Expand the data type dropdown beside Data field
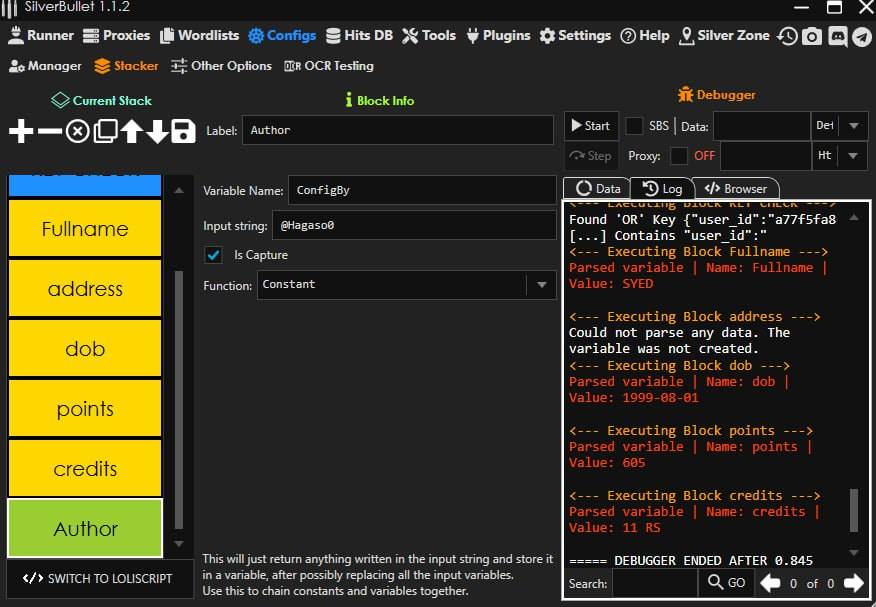The height and width of the screenshot is (607, 876). point(853,126)
